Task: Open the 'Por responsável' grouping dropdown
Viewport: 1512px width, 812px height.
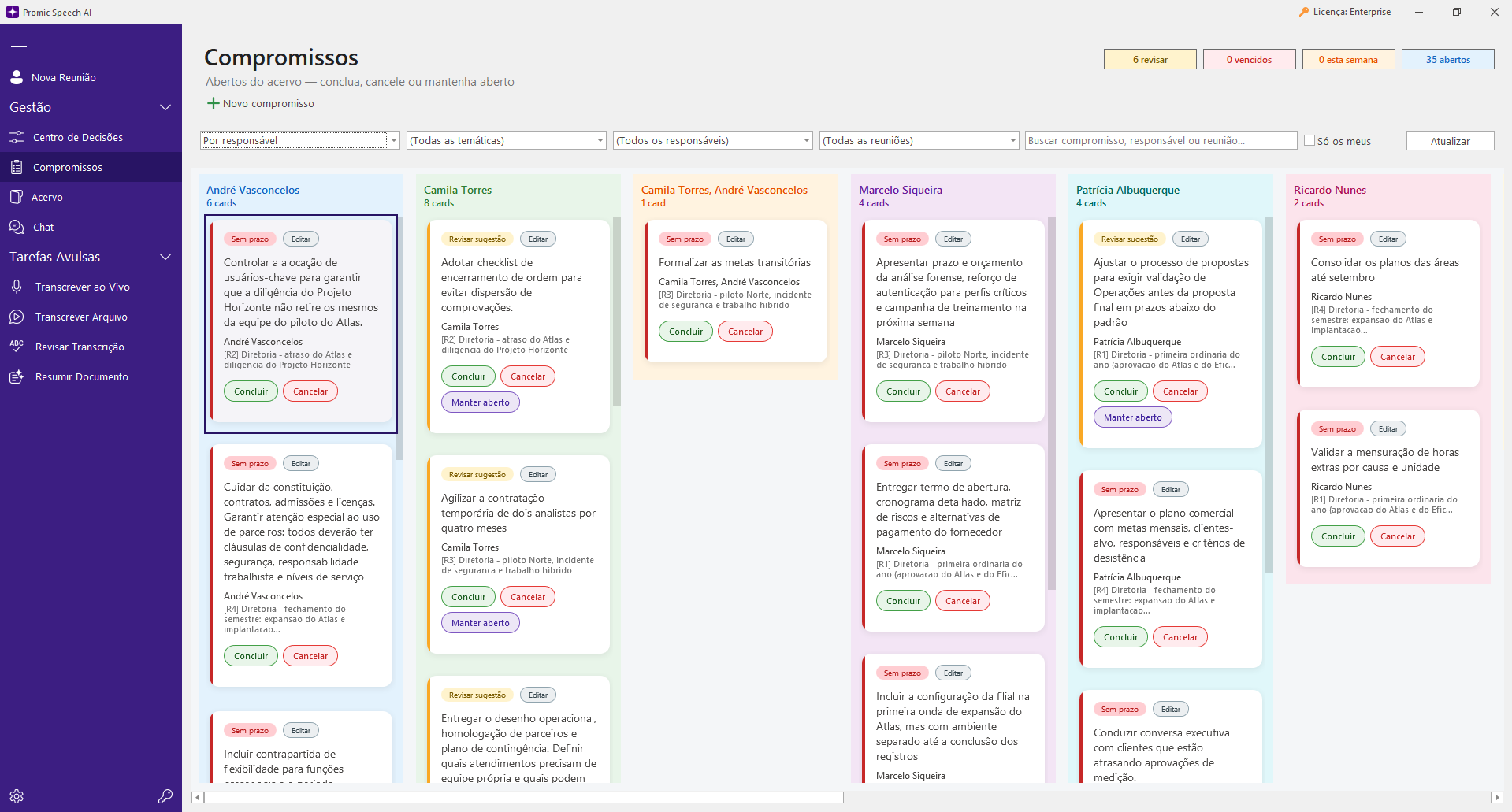Action: pos(300,140)
